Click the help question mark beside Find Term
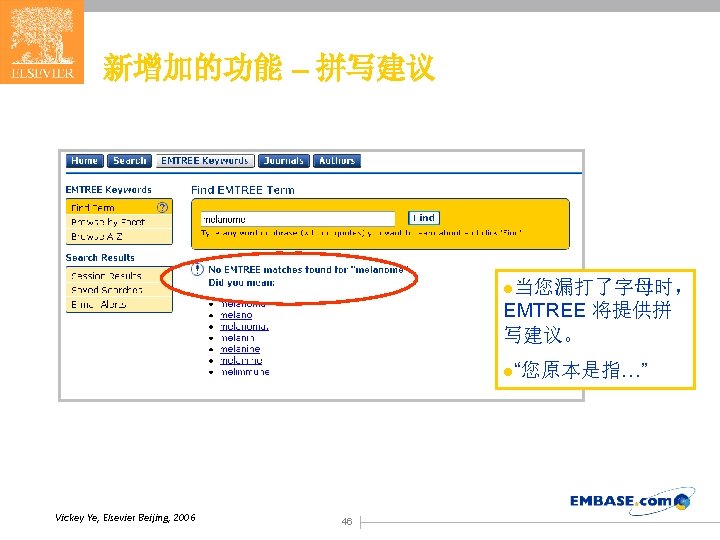The width and height of the screenshot is (720, 540). pyautogui.click(x=162, y=208)
